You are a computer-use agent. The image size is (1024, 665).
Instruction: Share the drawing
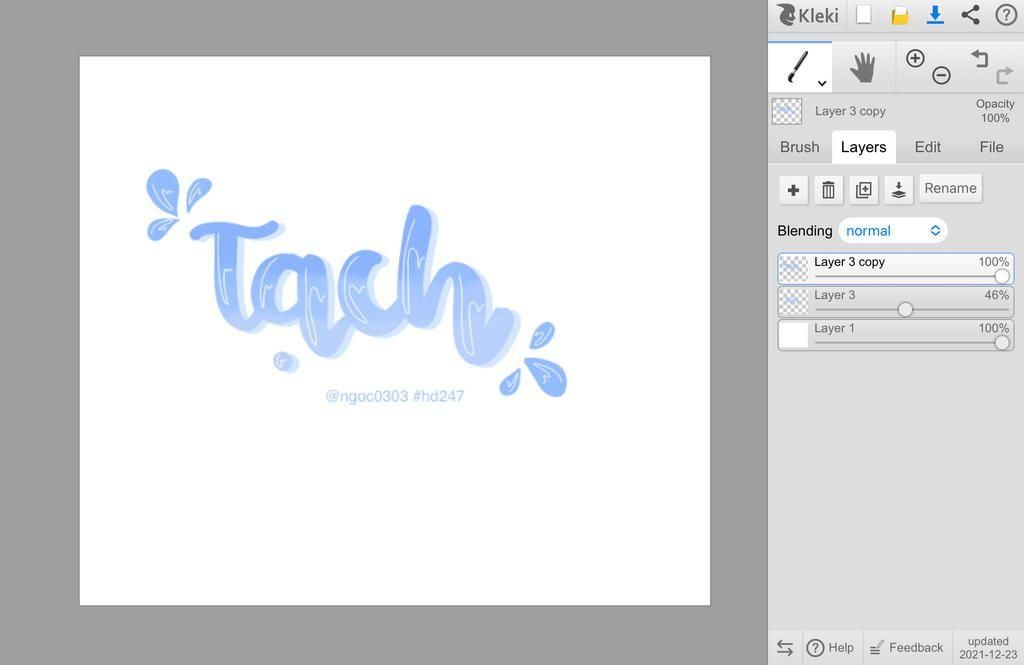pos(970,15)
